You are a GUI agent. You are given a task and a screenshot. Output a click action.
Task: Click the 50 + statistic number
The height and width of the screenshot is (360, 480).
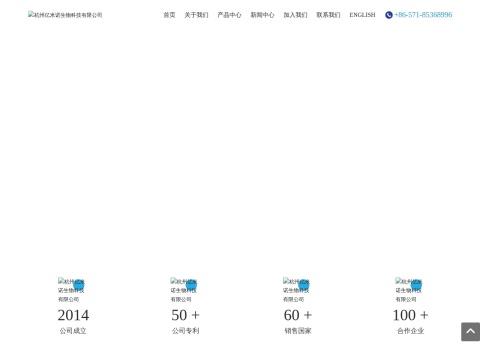(x=185, y=315)
